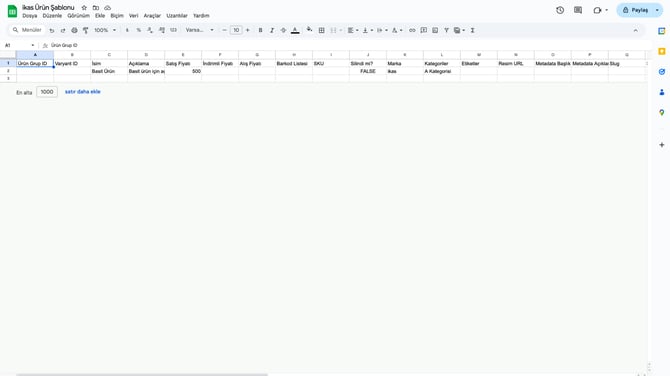Expand the A1 name box dropdown
The width and height of the screenshot is (670, 376).
tap(32, 45)
